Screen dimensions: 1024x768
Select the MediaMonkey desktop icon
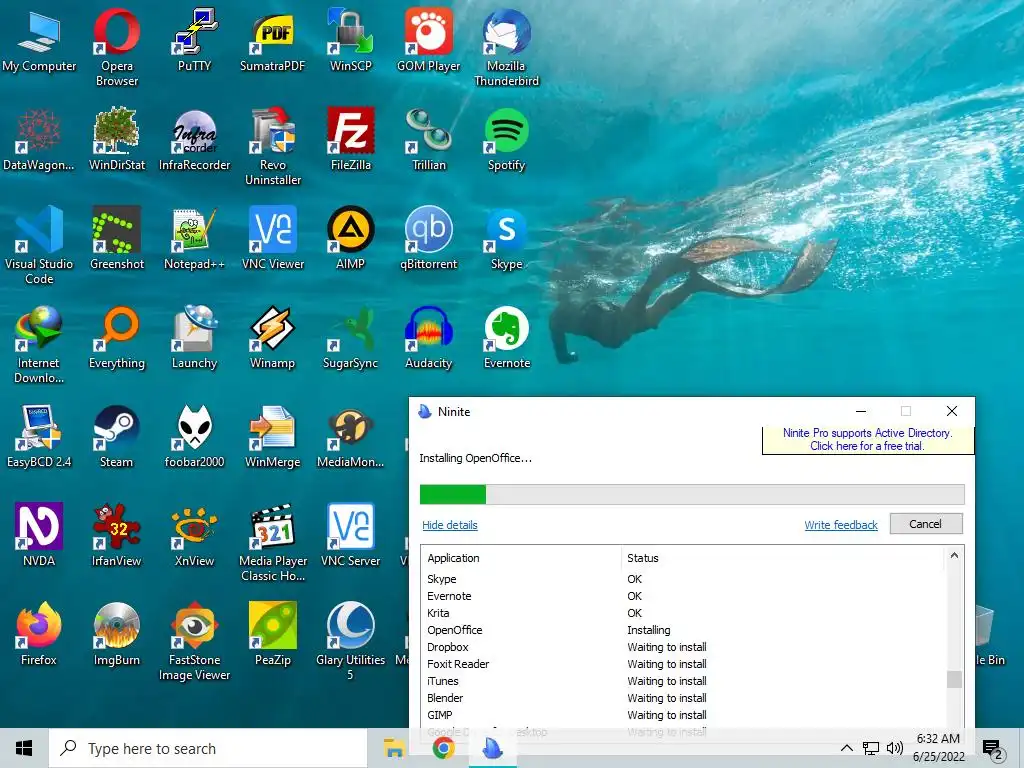pos(351,436)
